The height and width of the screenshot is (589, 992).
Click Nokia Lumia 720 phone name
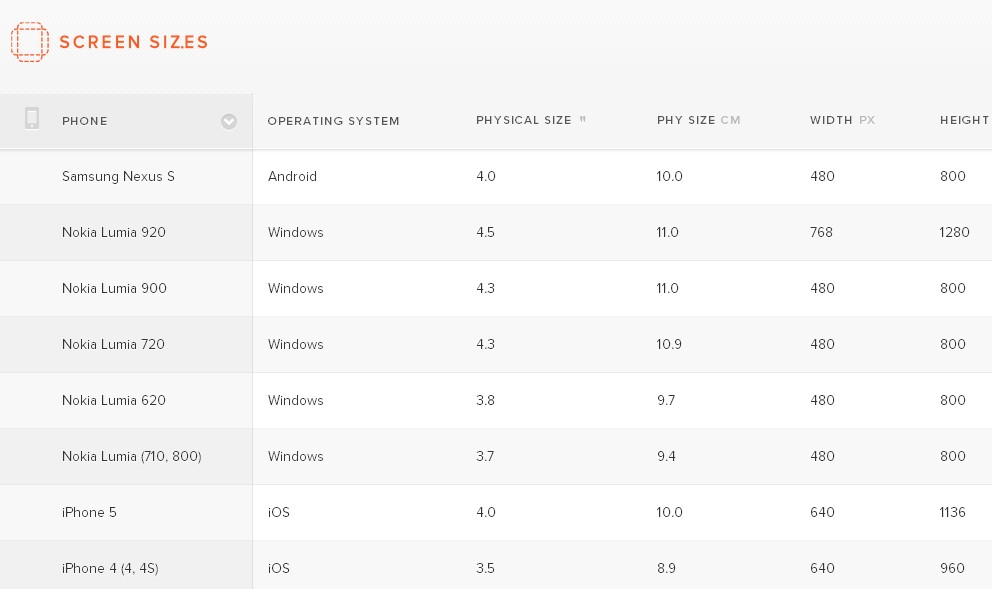113,344
